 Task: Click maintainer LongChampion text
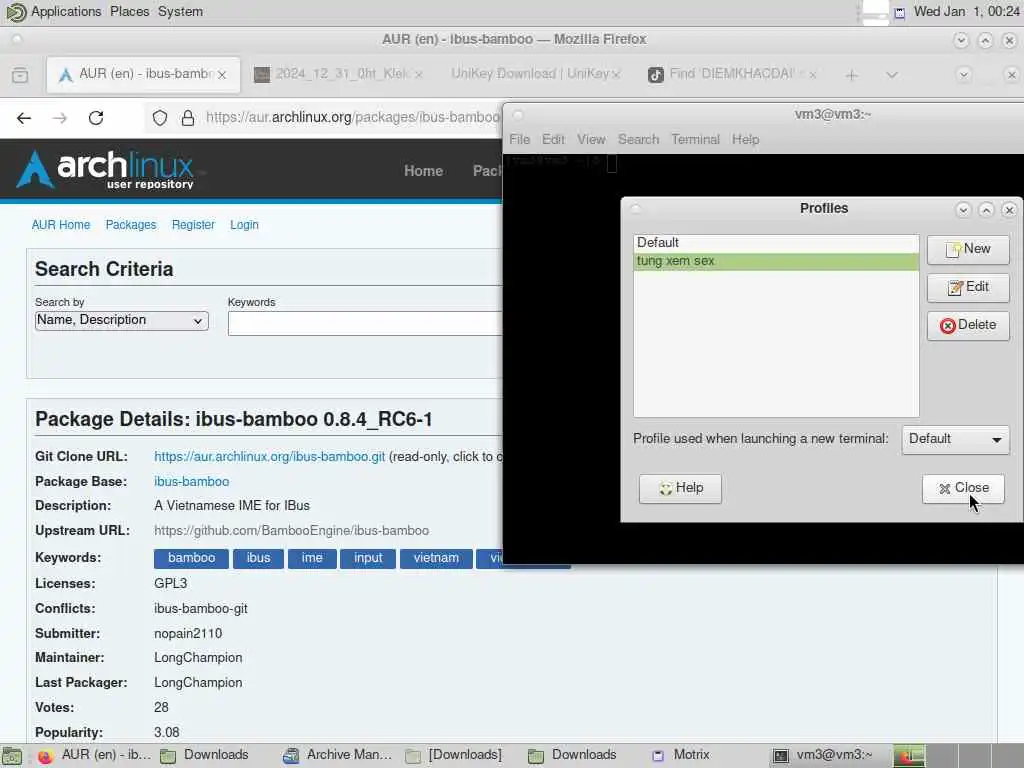point(198,658)
